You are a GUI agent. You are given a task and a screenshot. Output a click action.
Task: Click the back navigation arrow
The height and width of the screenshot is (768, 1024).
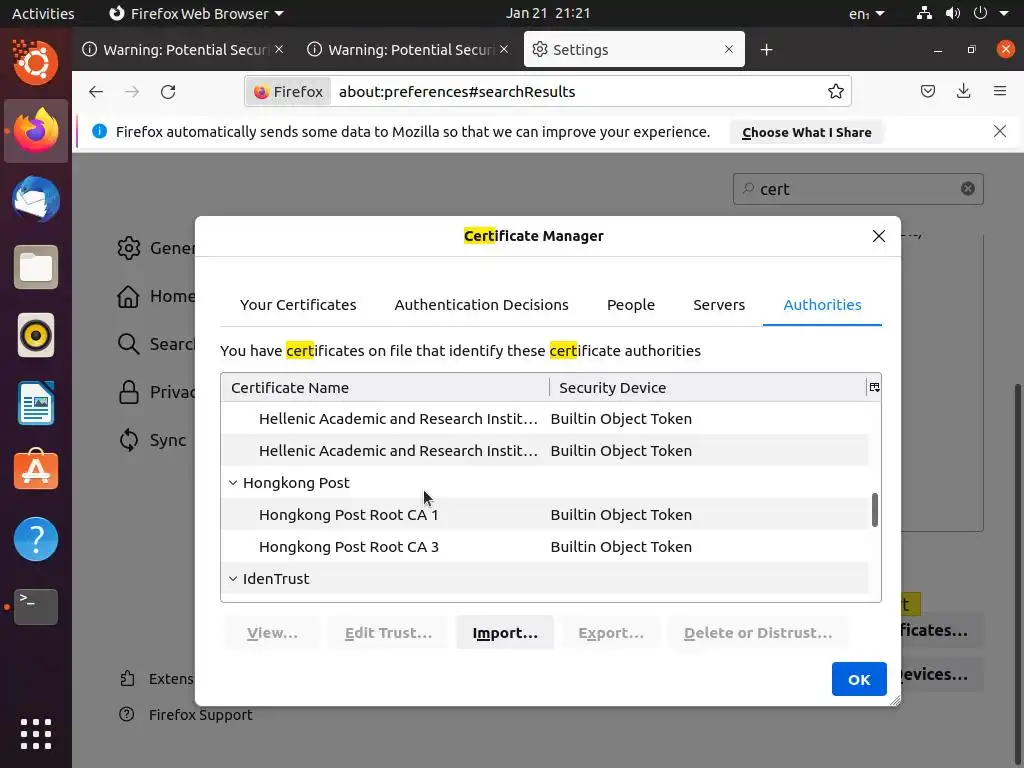point(96,91)
